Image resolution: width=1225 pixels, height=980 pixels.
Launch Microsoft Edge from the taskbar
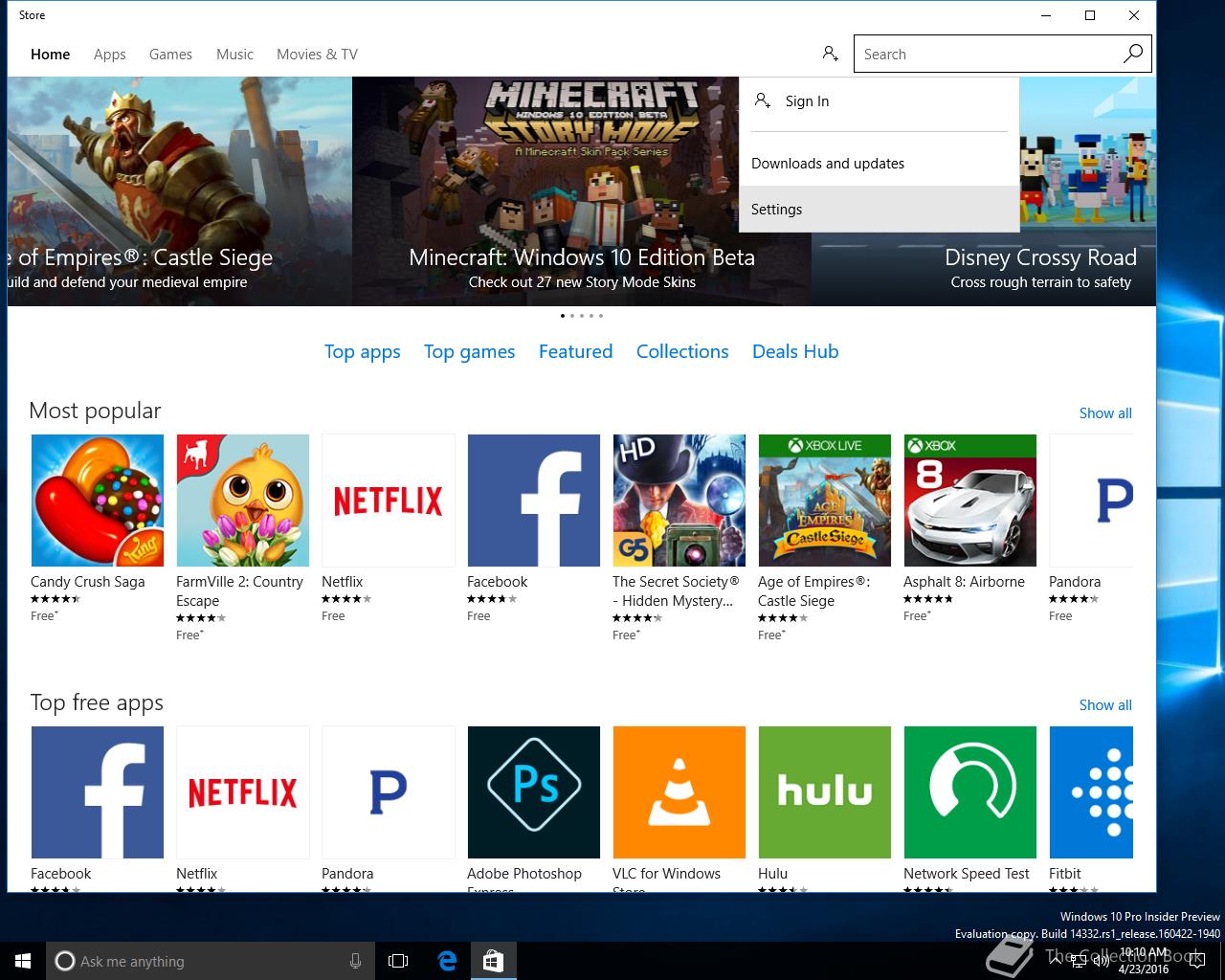[x=446, y=961]
